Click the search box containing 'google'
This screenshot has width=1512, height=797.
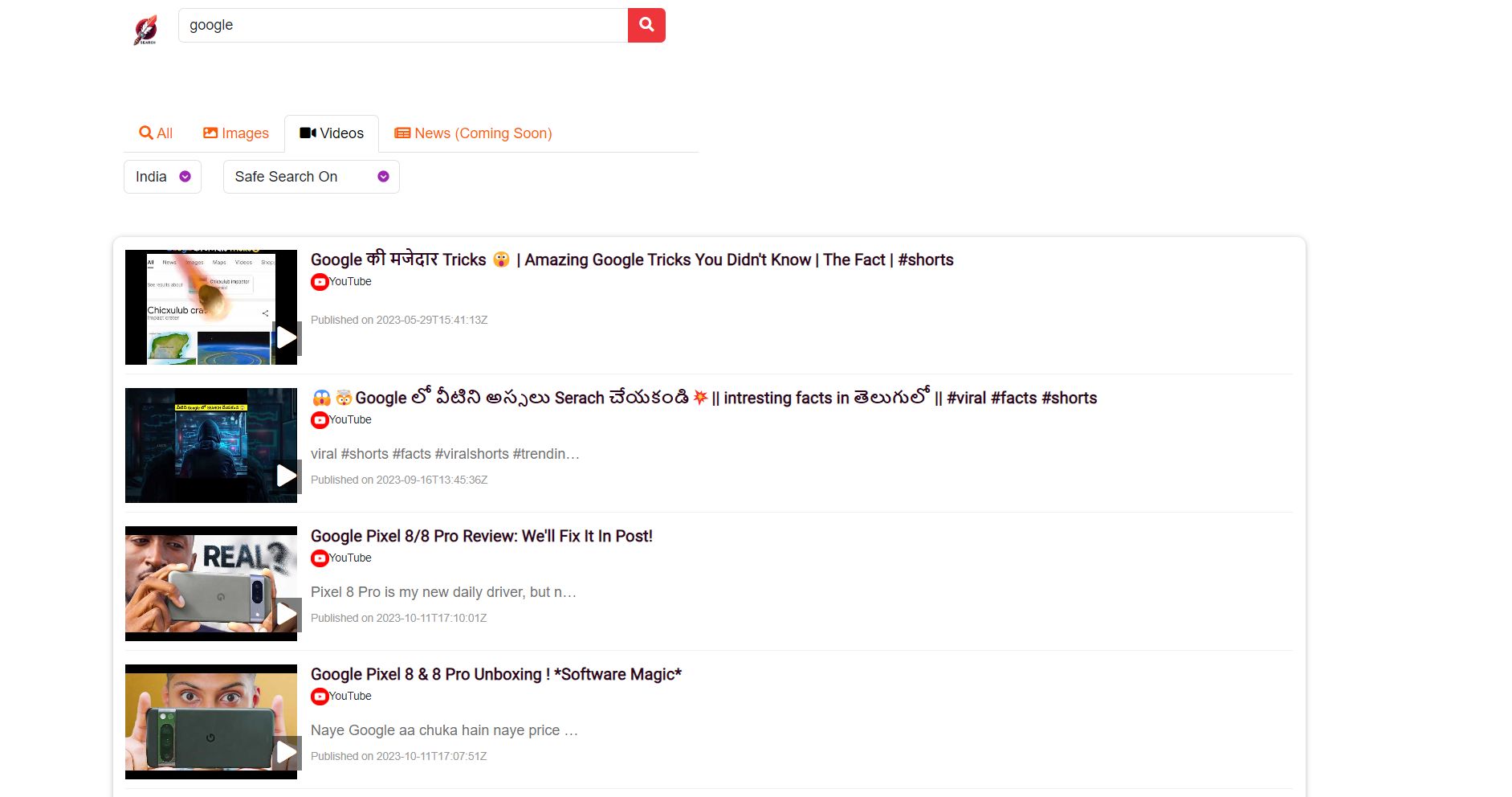coord(403,25)
